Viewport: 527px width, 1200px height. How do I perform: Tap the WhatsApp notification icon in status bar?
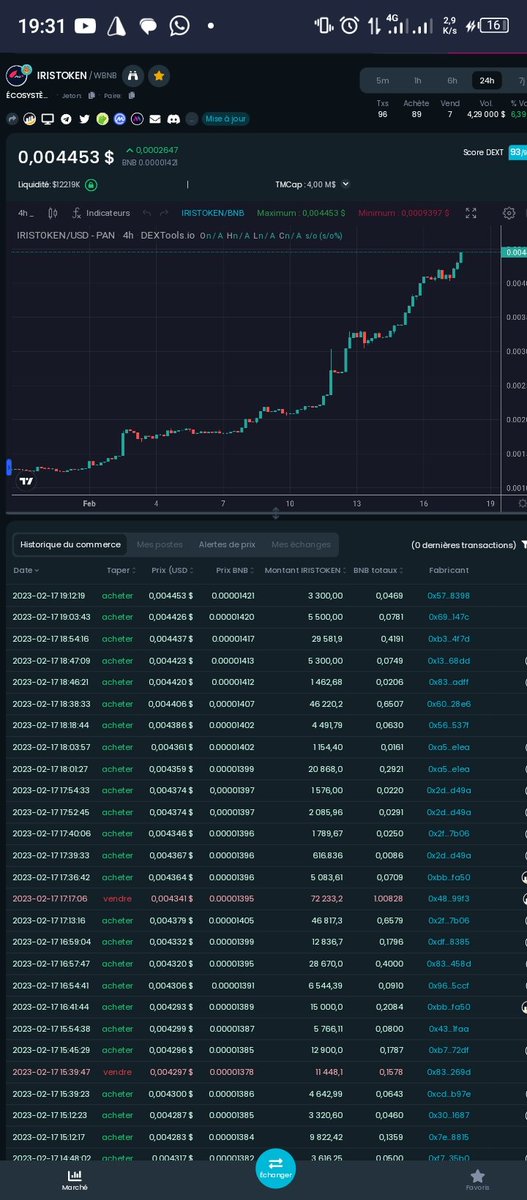(179, 26)
